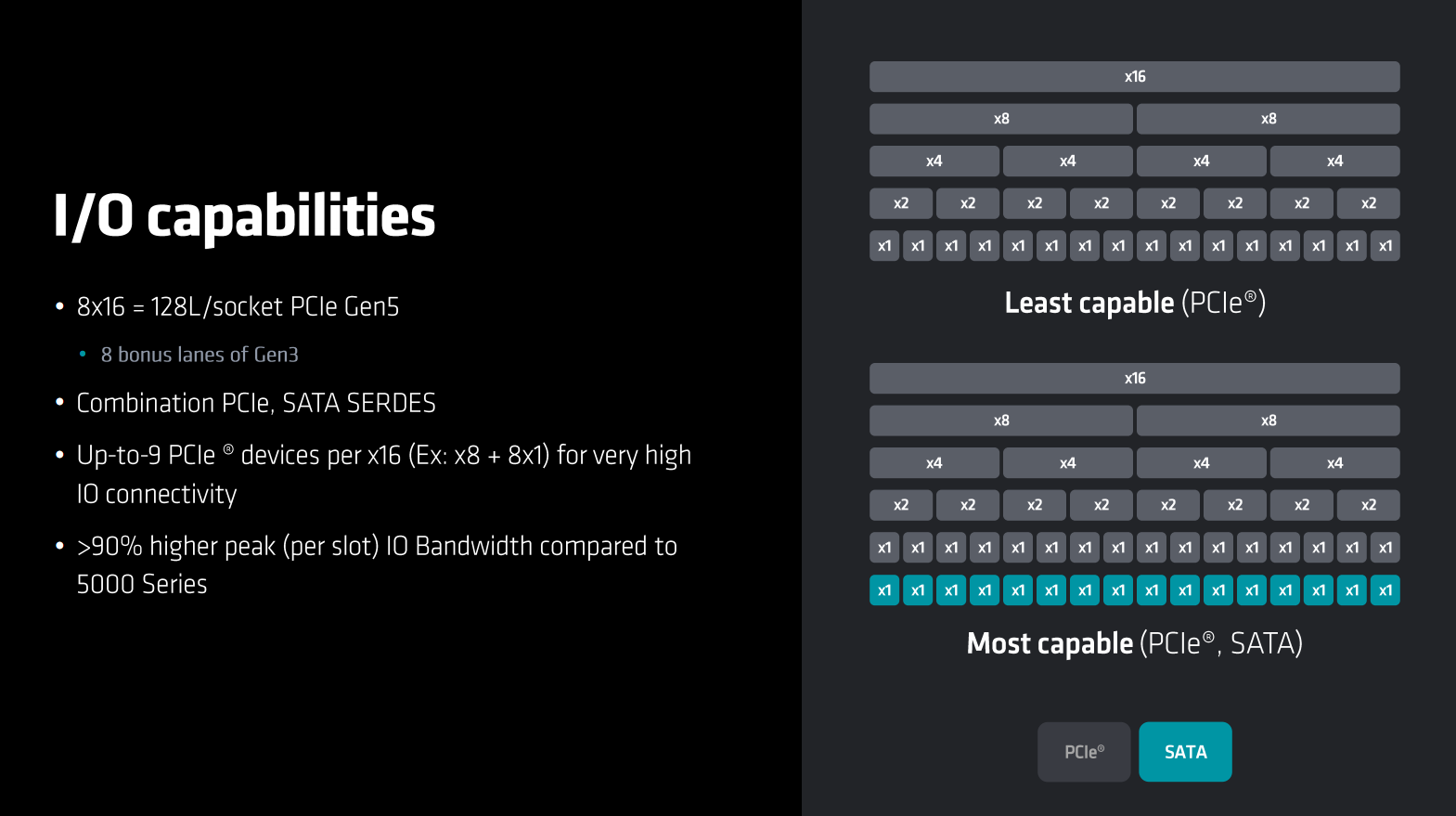Click right x8 block in Most capable diagram
This screenshot has height=816, width=1456.
tap(1268, 421)
